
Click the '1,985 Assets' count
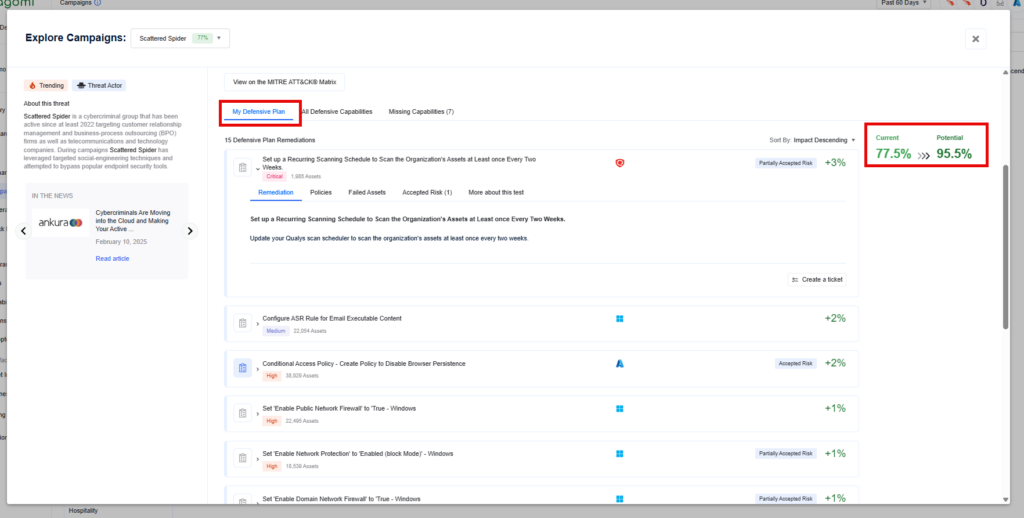[306, 176]
